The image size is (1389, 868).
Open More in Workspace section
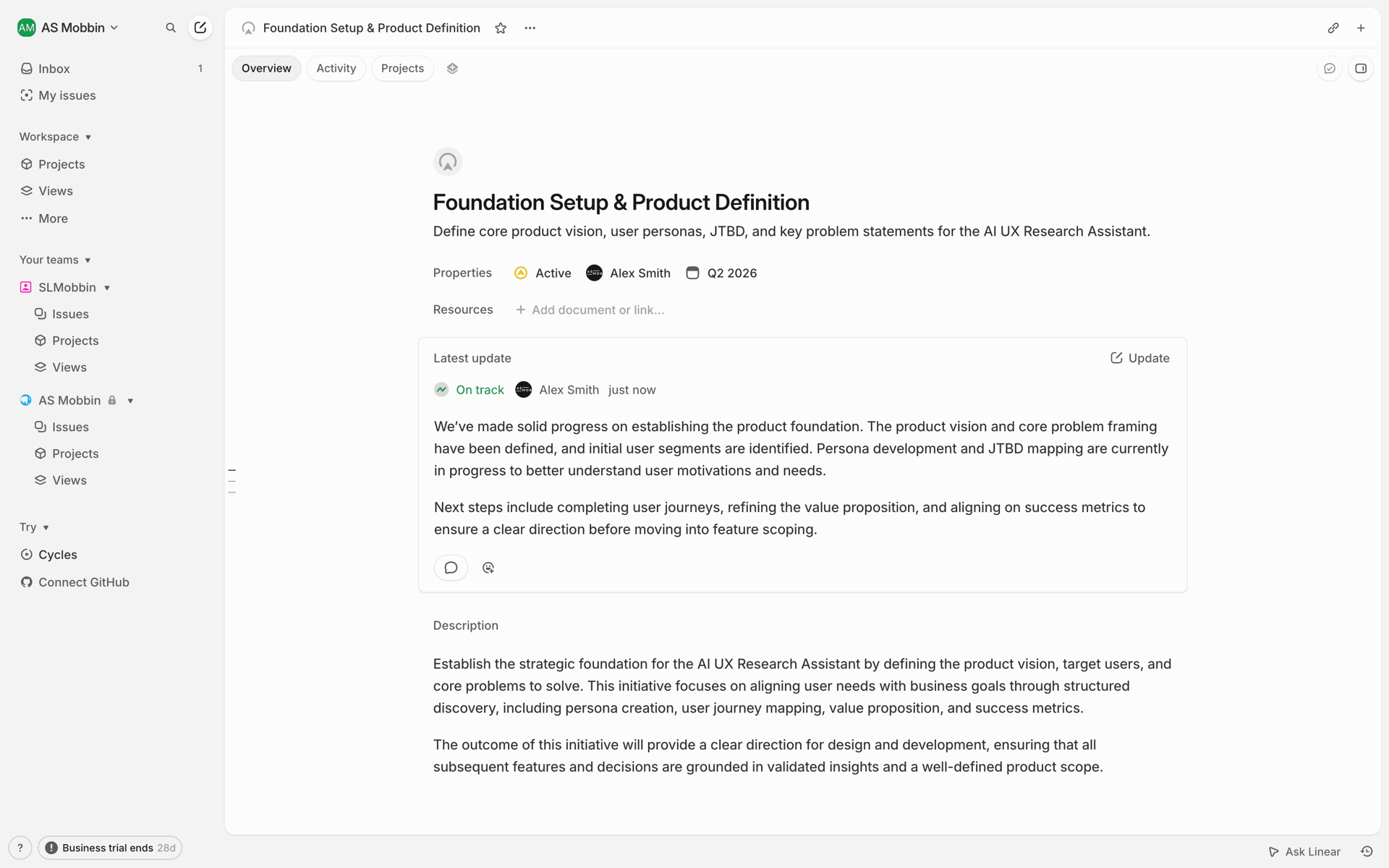[x=44, y=218]
